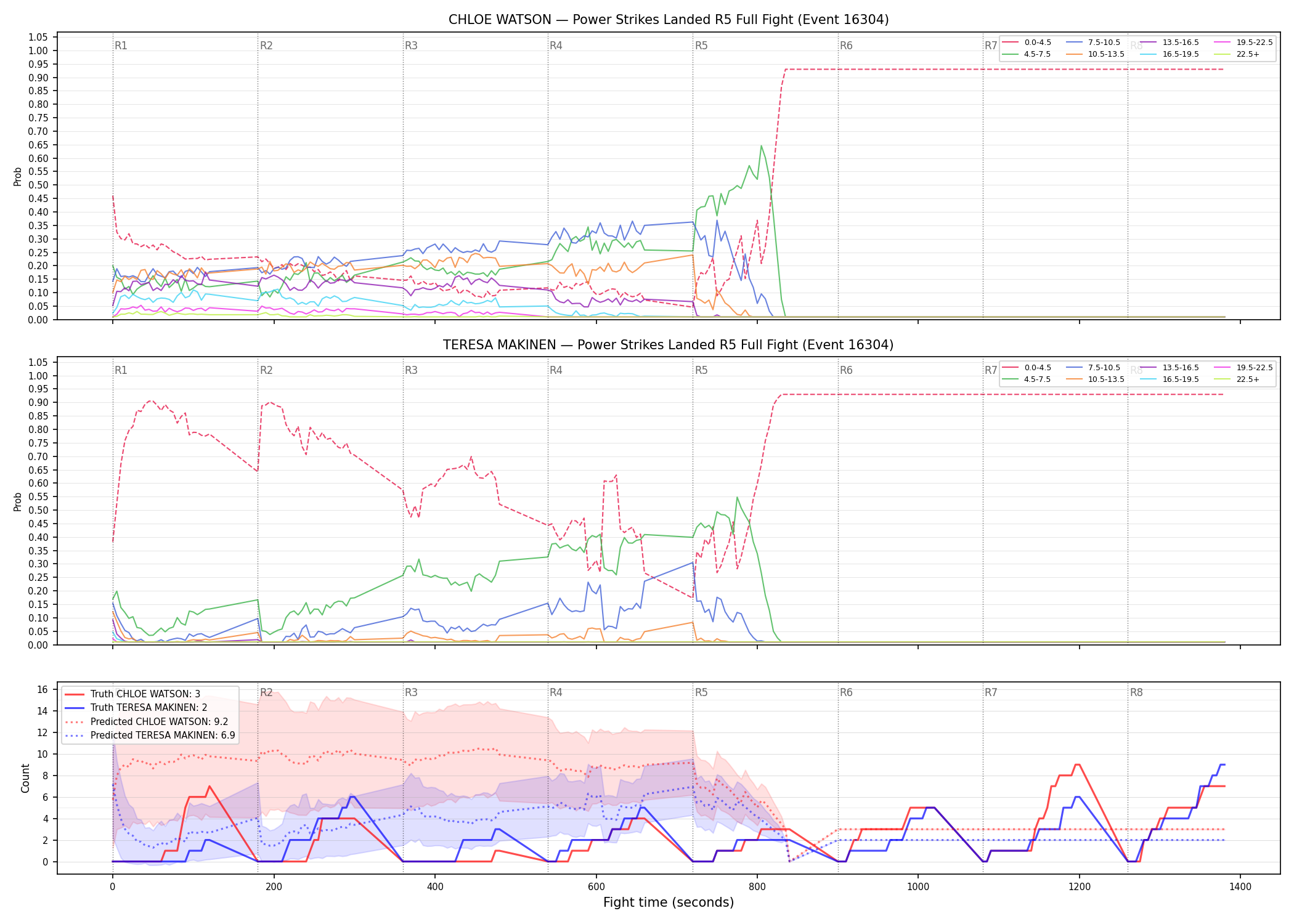Click legend text 'Predicted CHLOE WATSON: 9.2'

[160, 722]
